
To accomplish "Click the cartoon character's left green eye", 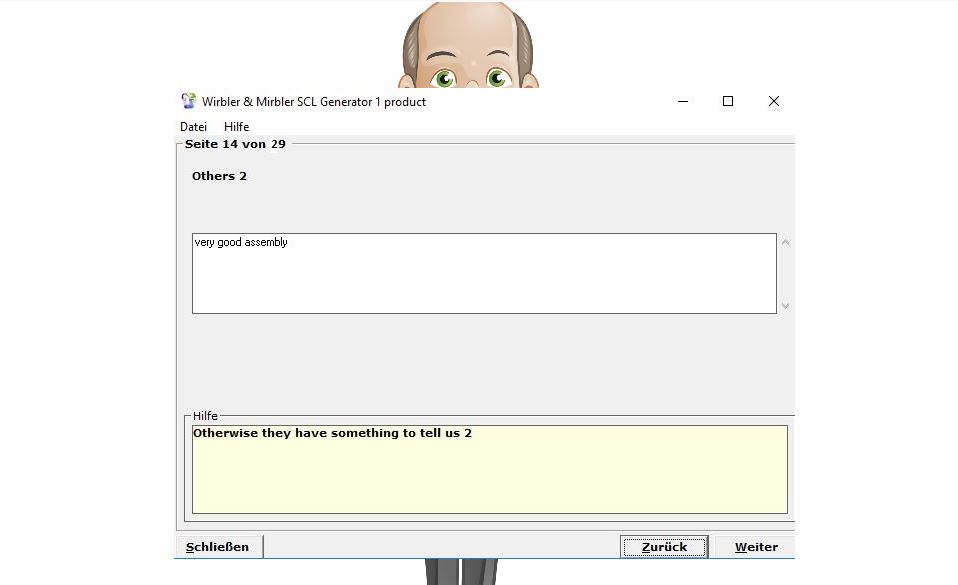I will (445, 77).
